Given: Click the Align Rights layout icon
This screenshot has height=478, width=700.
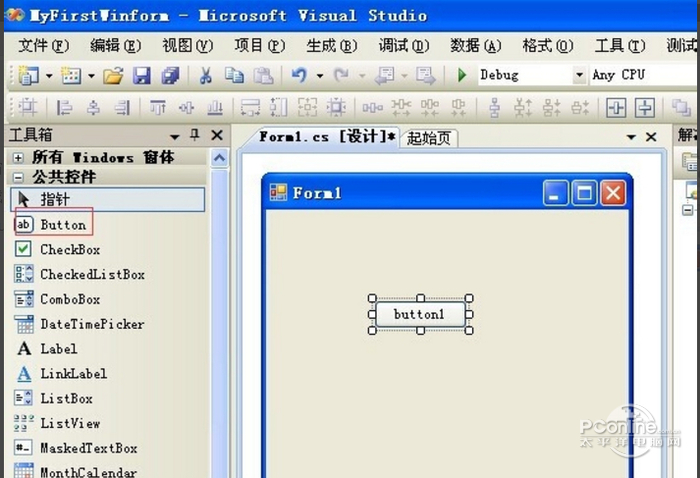Looking at the screenshot, I should (122, 108).
